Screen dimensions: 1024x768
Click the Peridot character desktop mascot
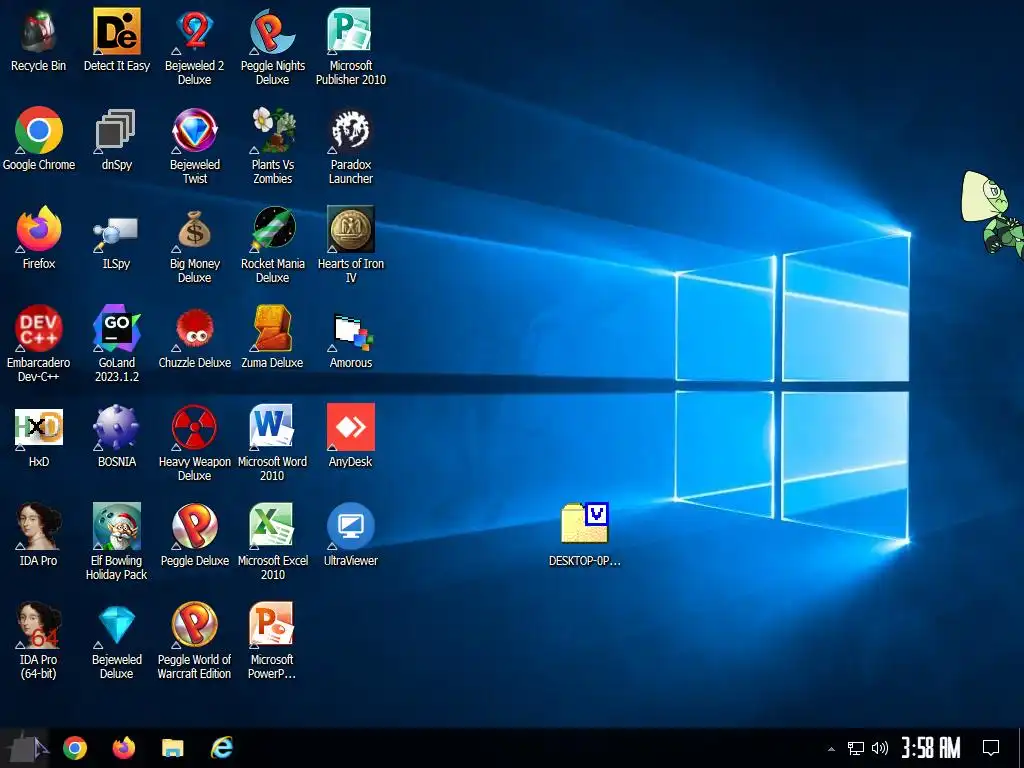(x=992, y=216)
